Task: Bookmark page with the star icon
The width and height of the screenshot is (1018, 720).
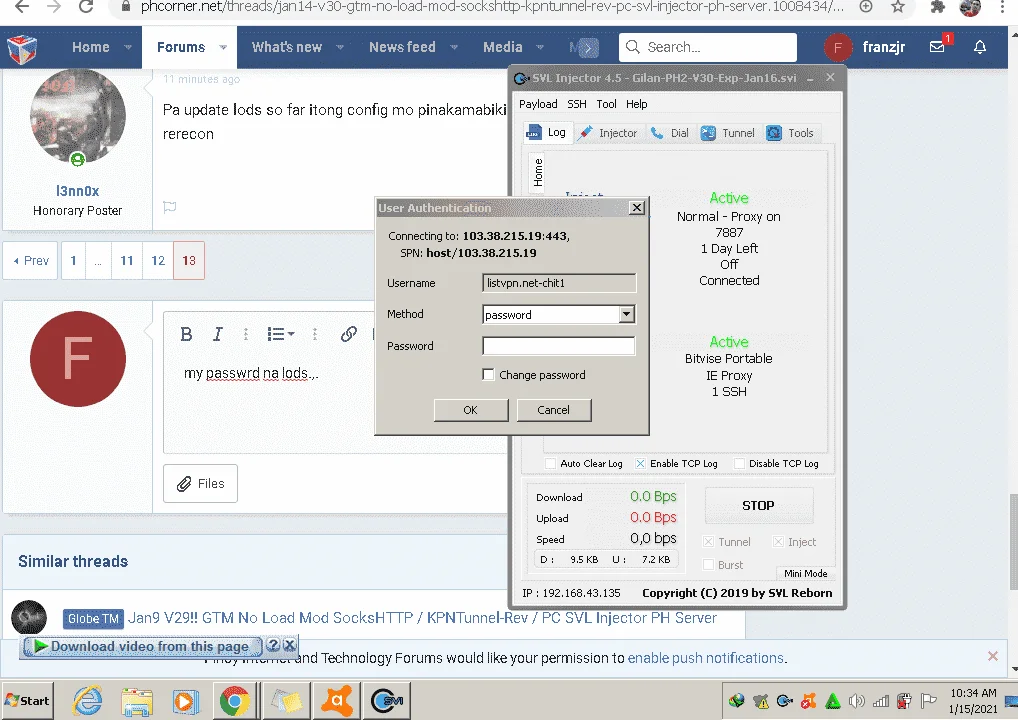Action: tap(897, 7)
